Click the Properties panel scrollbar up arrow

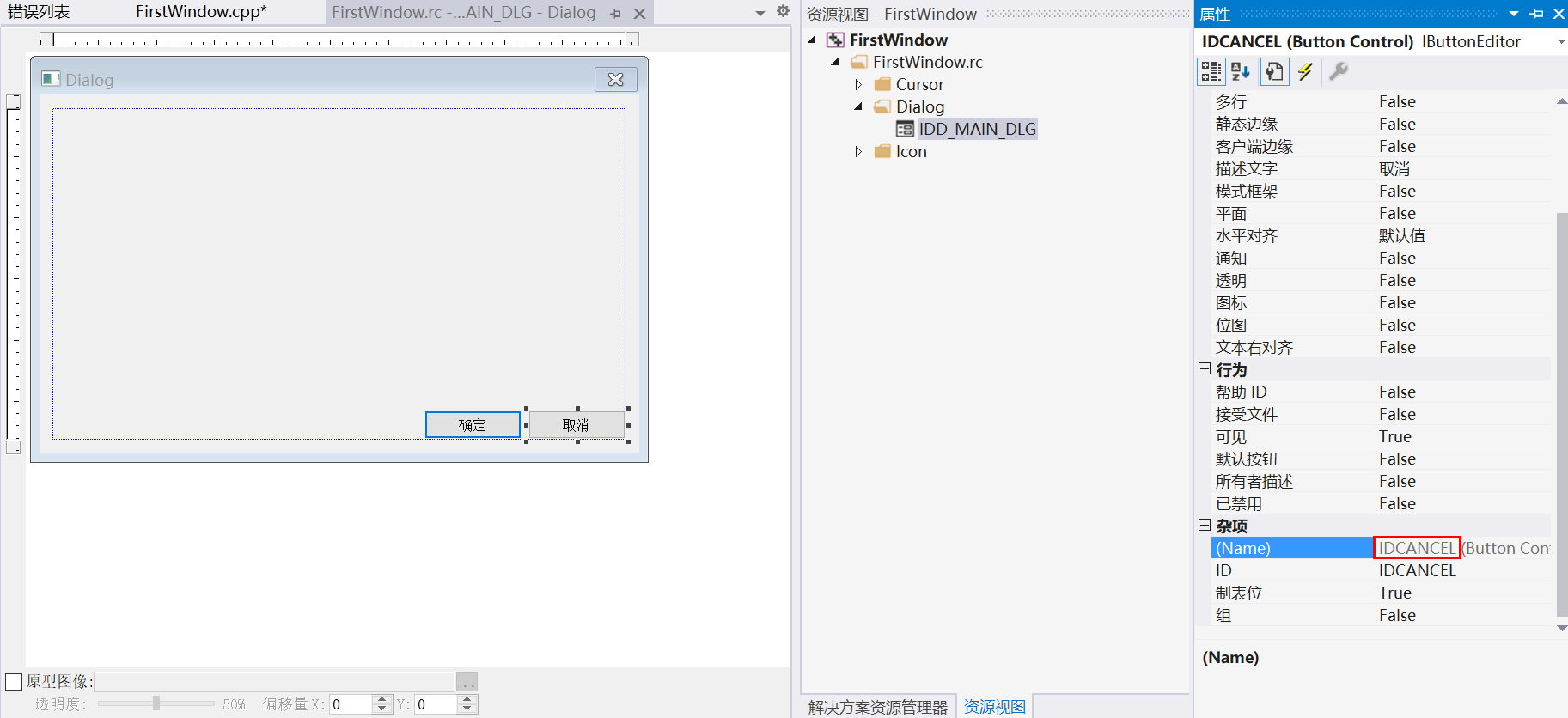[1562, 101]
